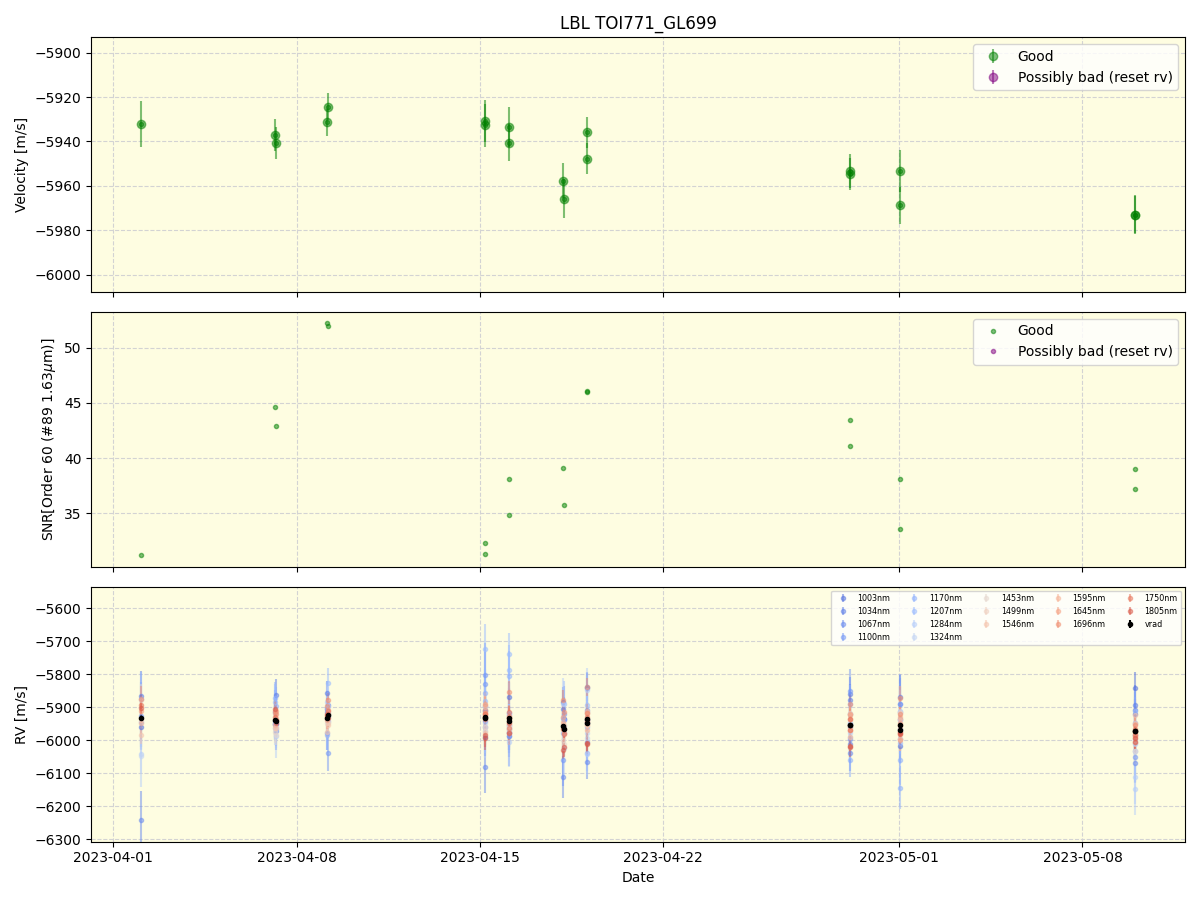
Task: Click the SNR[Order 60 (#89 1.63µm)] axis label
Action: (x=47, y=439)
